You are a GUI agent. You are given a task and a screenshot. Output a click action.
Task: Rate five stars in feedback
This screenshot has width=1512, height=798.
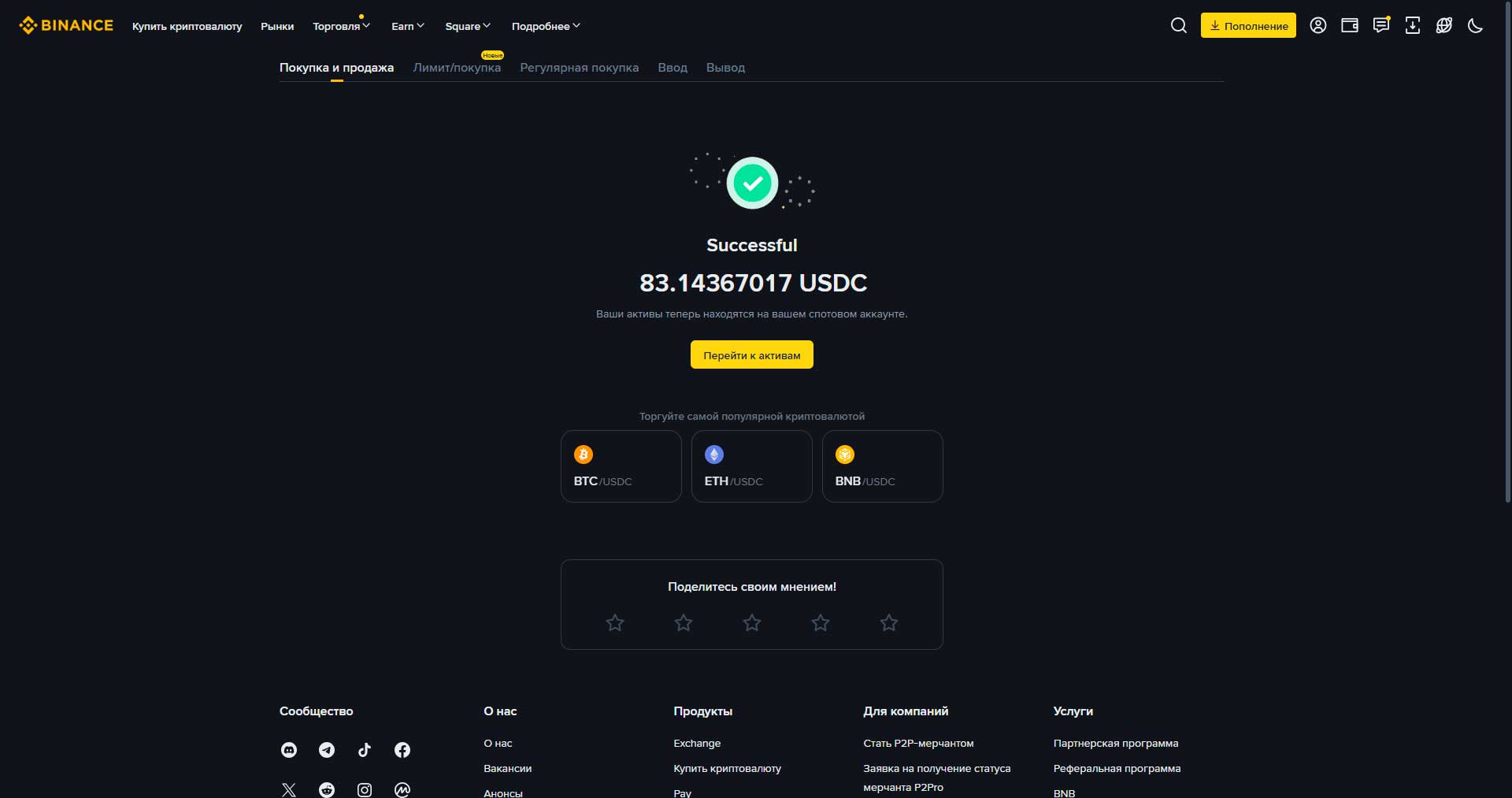click(x=889, y=623)
